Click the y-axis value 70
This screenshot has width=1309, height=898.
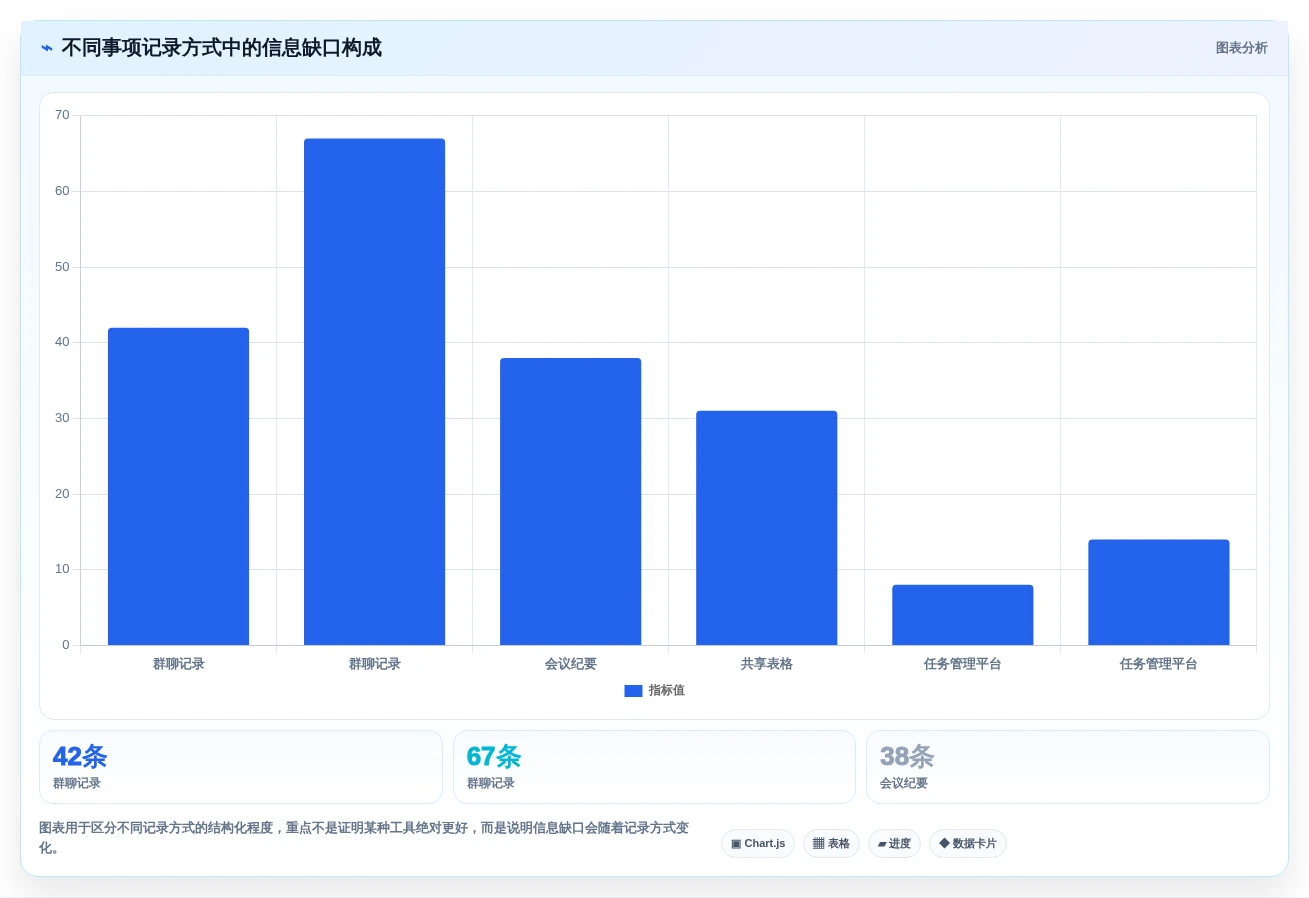point(62,115)
